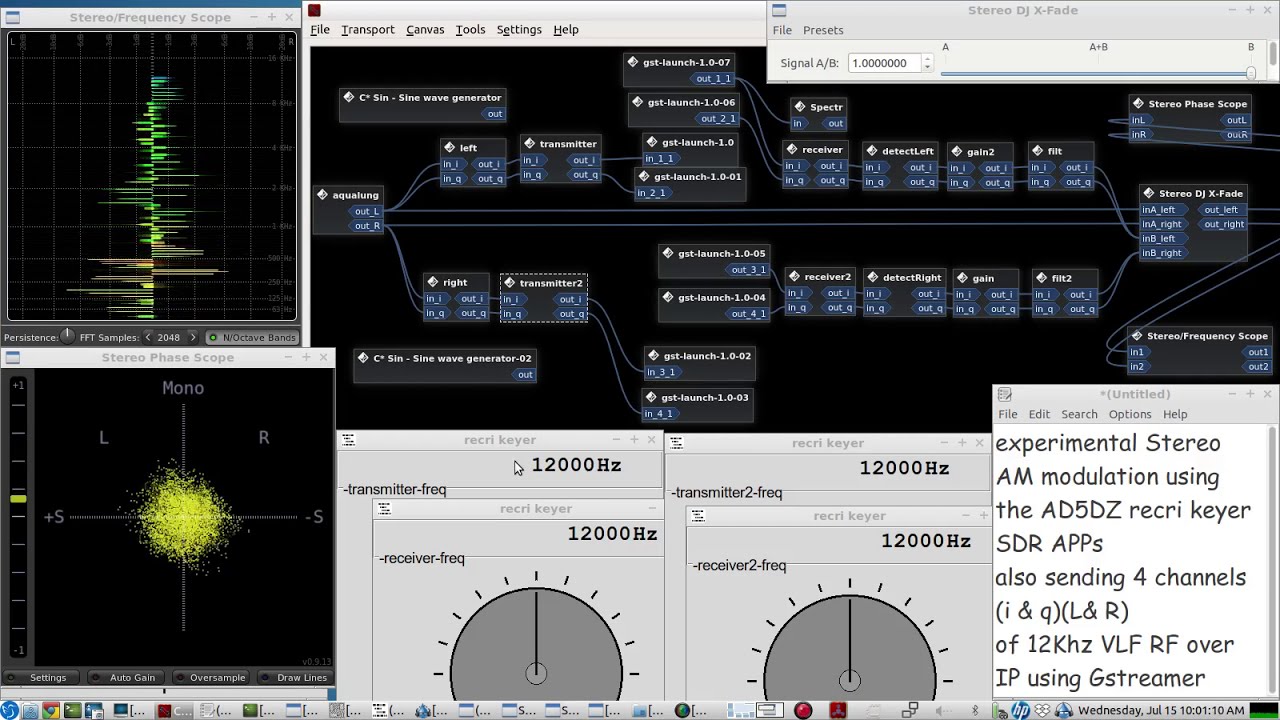
Task: Open the Canvas menu
Action: click(x=425, y=30)
